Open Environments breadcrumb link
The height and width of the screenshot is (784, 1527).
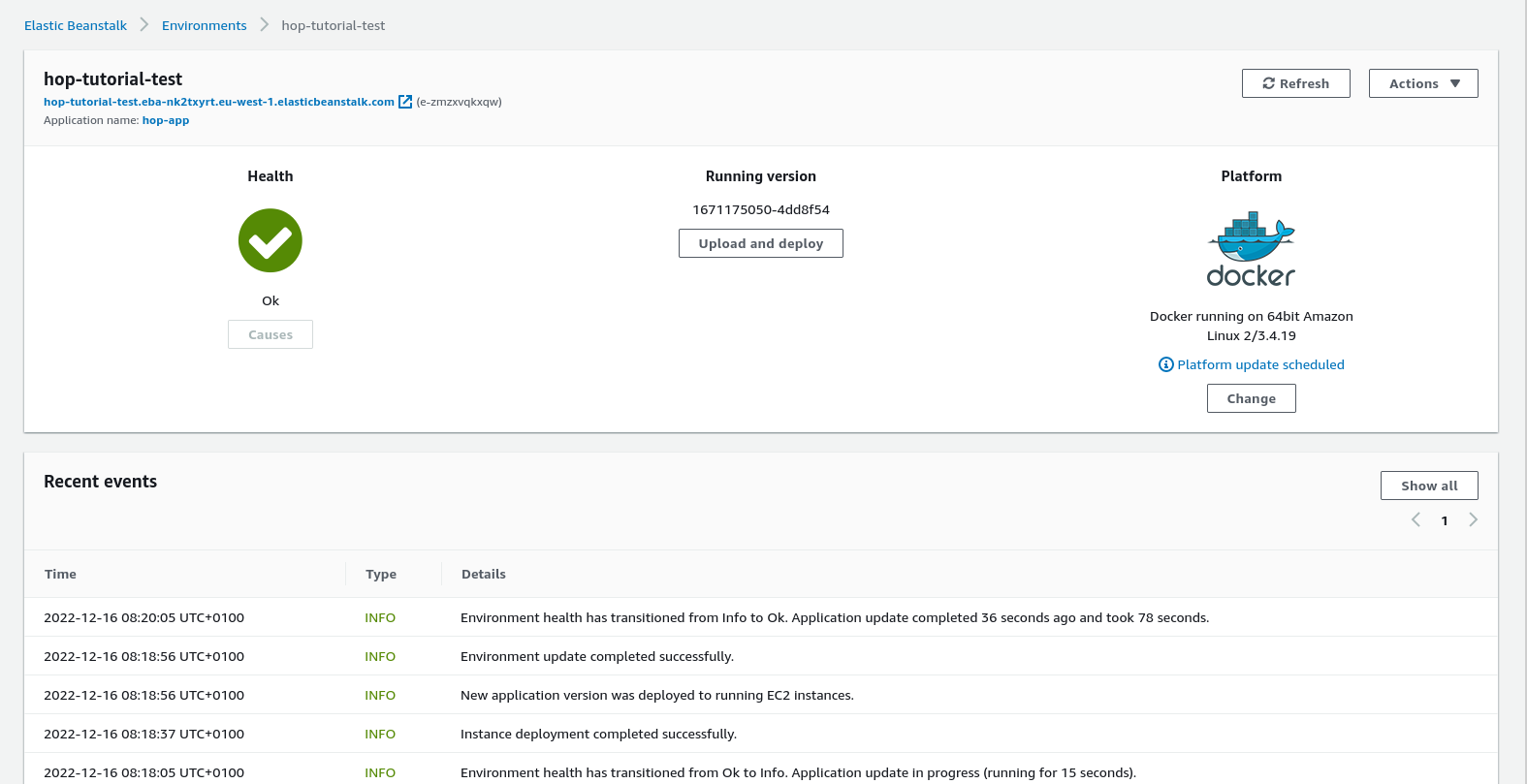205,25
